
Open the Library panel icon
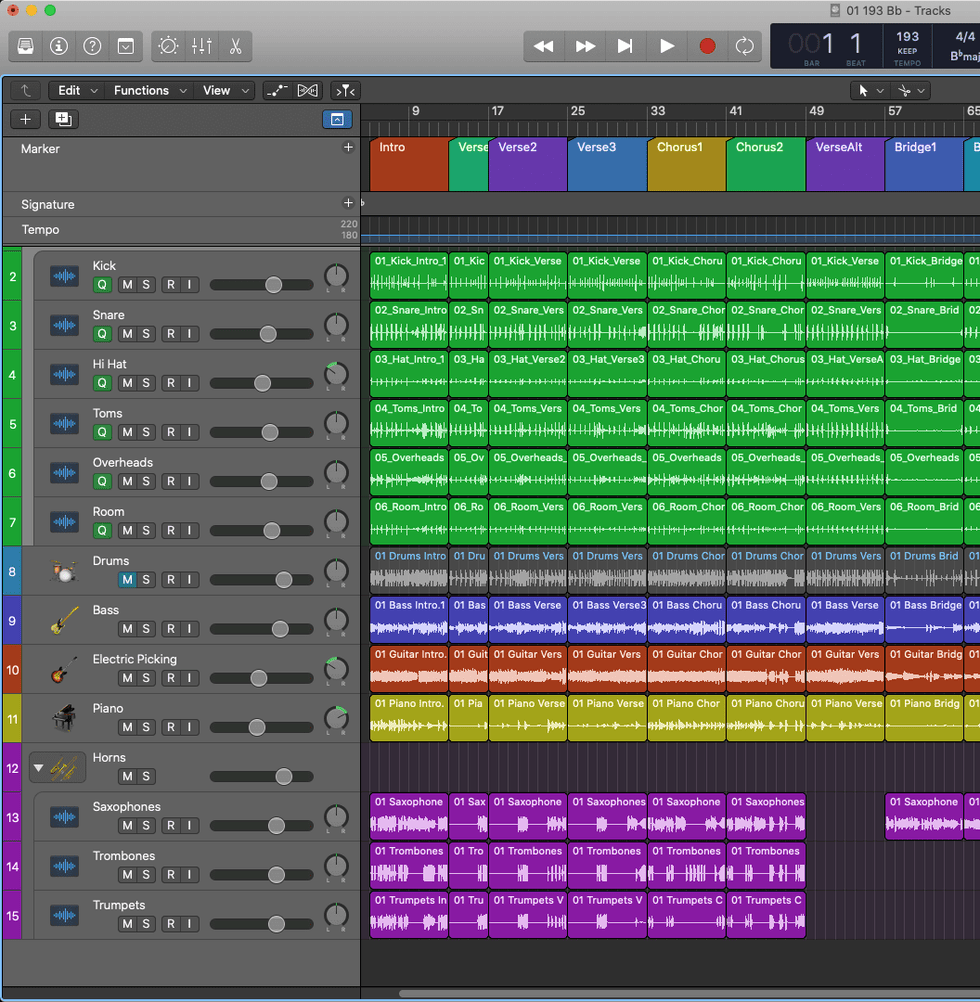pyautogui.click(x=26, y=46)
